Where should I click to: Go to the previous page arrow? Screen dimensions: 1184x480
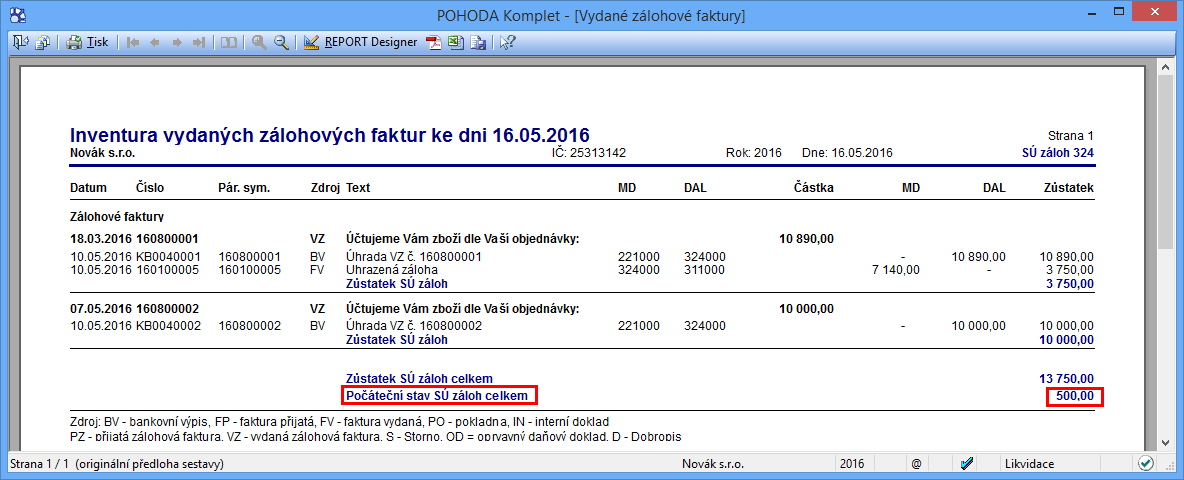pyautogui.click(x=155, y=42)
